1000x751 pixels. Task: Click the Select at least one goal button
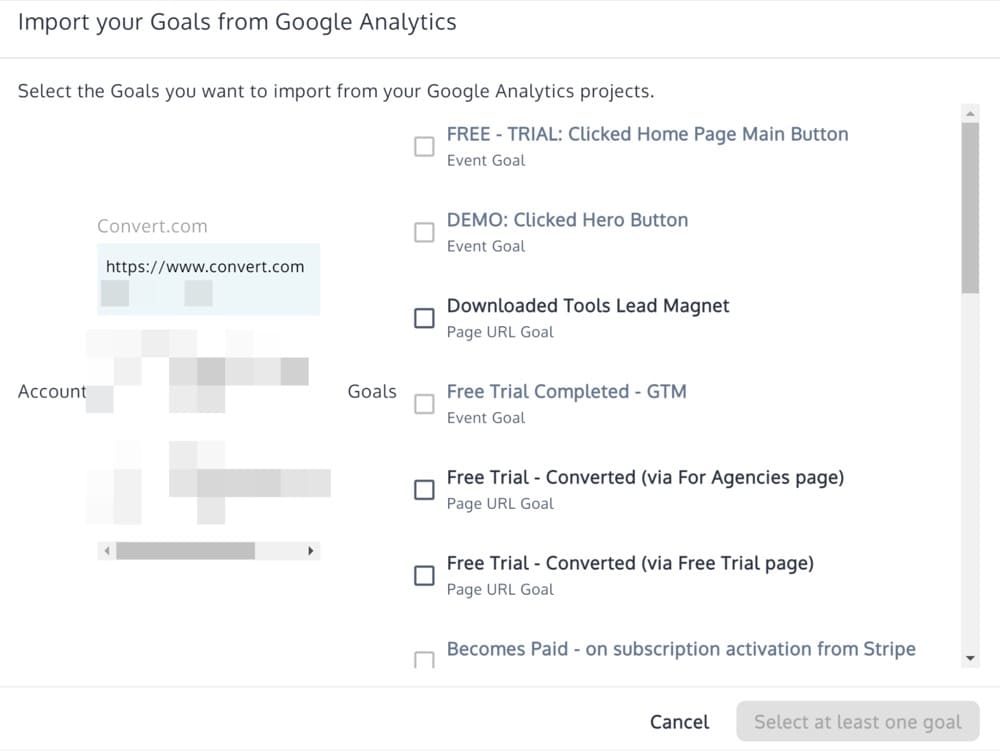pyautogui.click(x=857, y=722)
